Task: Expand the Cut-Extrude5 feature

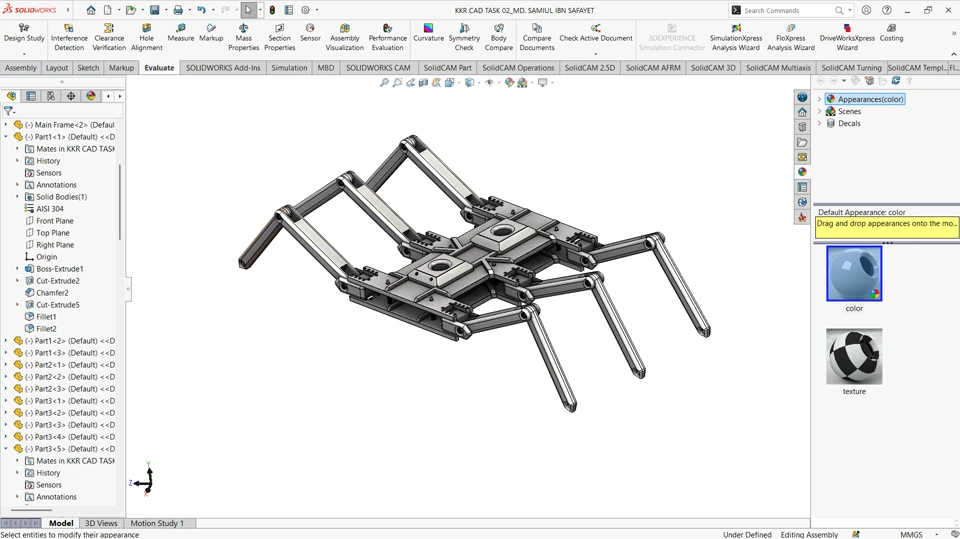Action: (17, 304)
